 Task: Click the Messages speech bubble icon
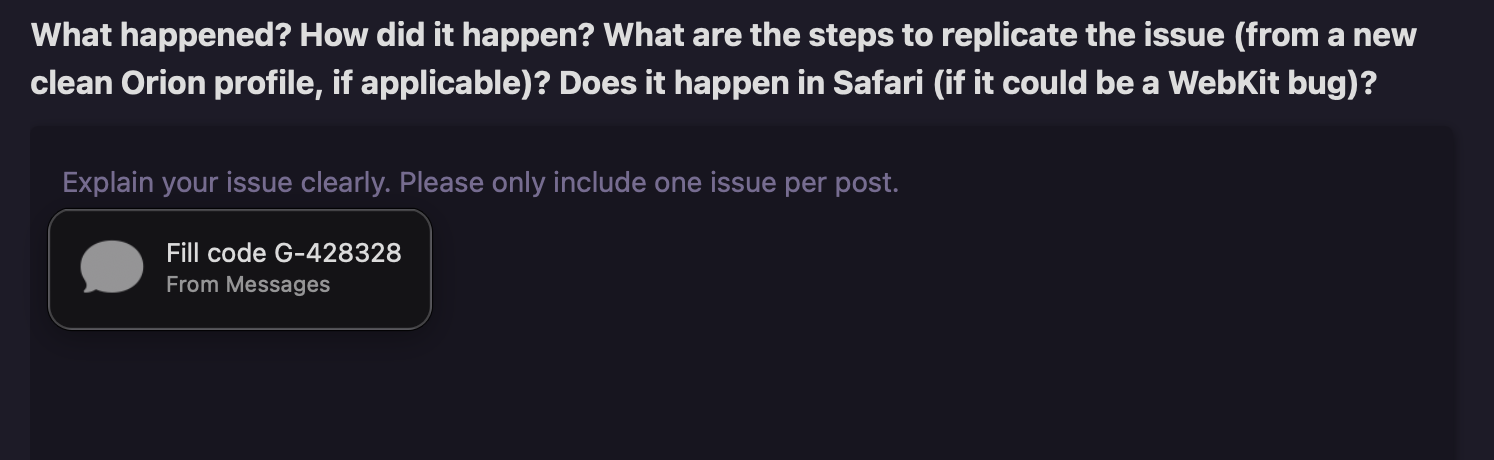112,268
